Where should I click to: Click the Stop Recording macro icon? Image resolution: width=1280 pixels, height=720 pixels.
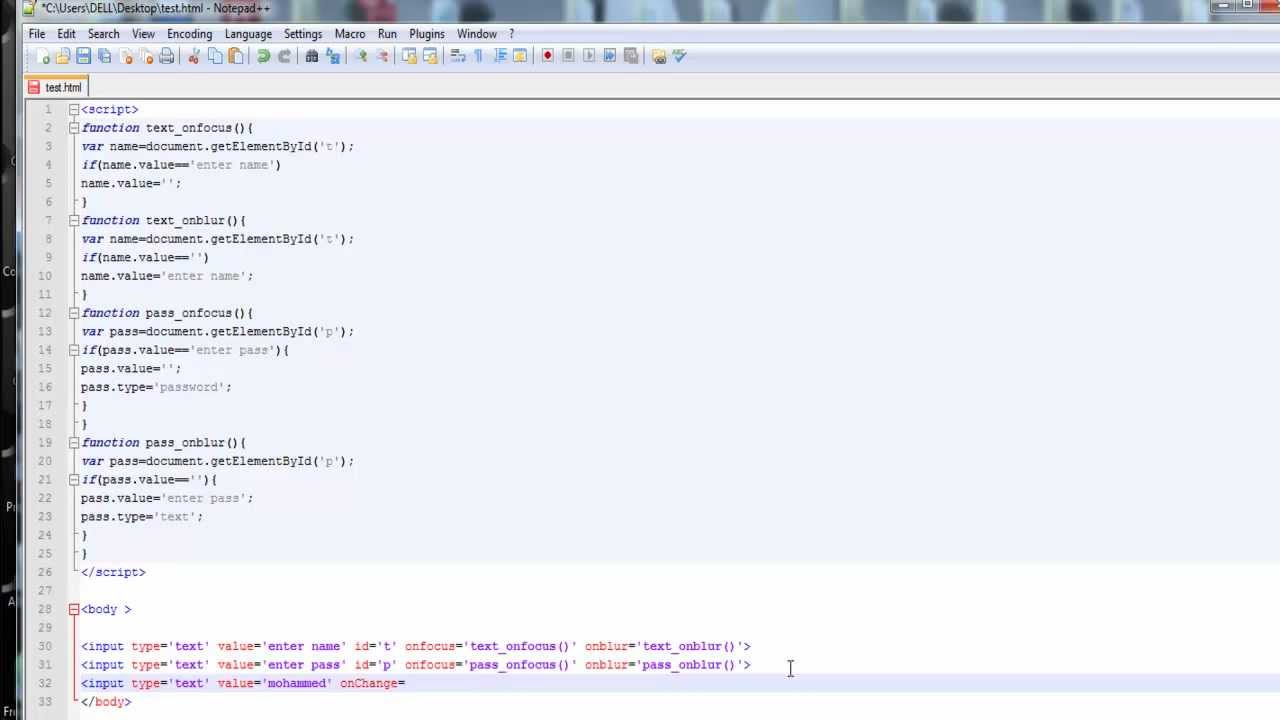click(x=568, y=56)
